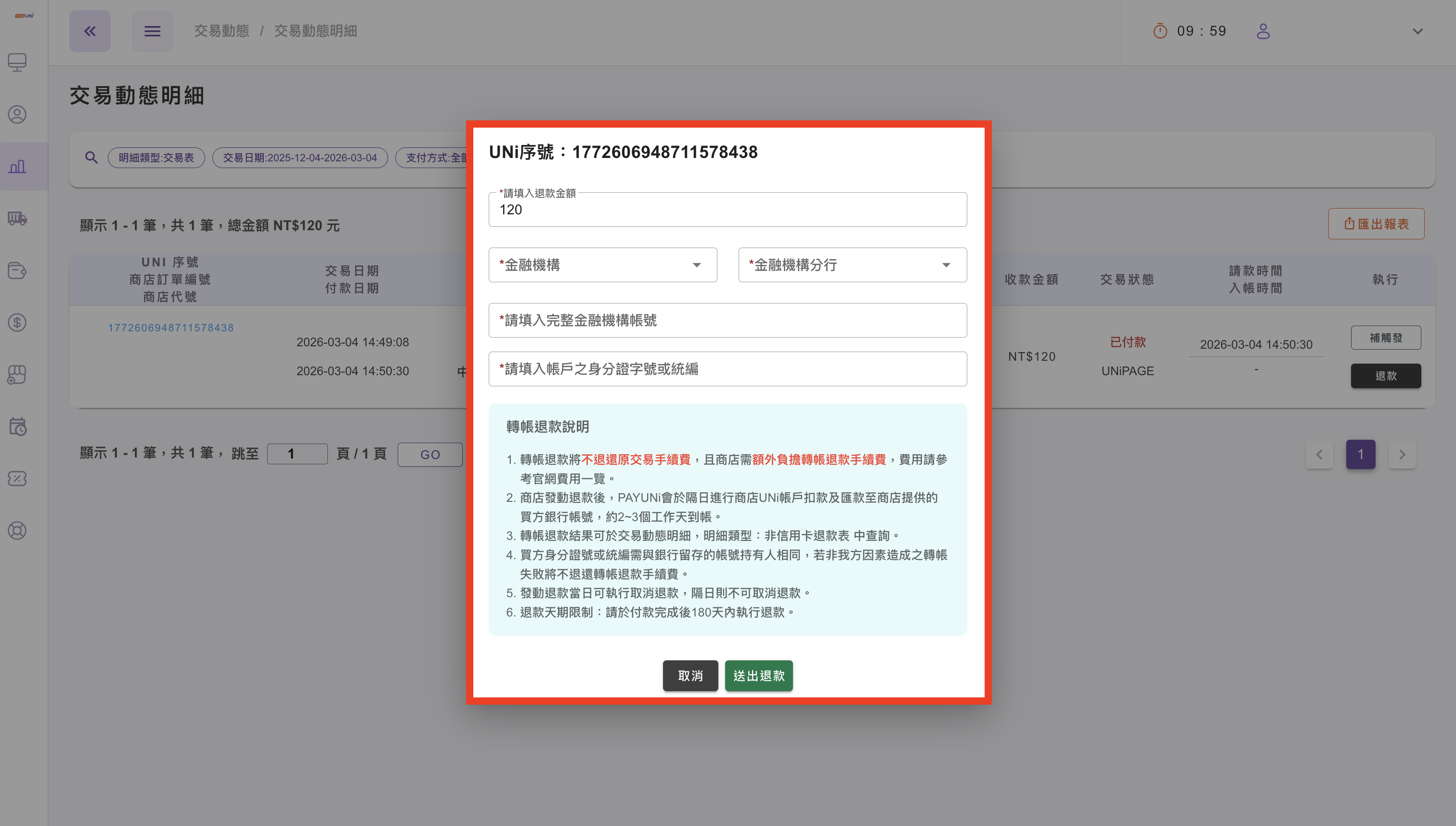Click the coupon ticket icon in sidebar
The height and width of the screenshot is (826, 1456).
coord(17,478)
